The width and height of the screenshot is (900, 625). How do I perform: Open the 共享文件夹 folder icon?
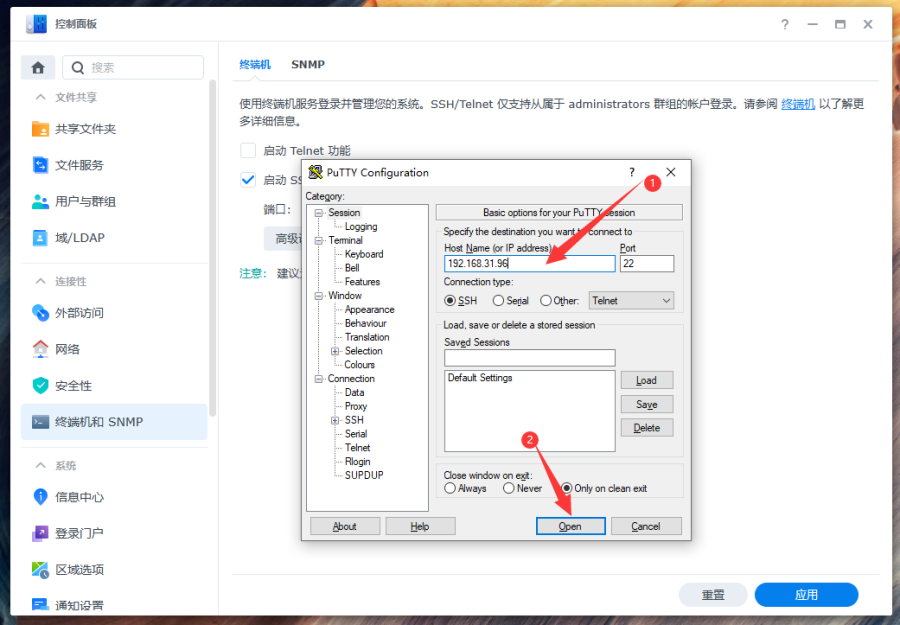pos(40,129)
